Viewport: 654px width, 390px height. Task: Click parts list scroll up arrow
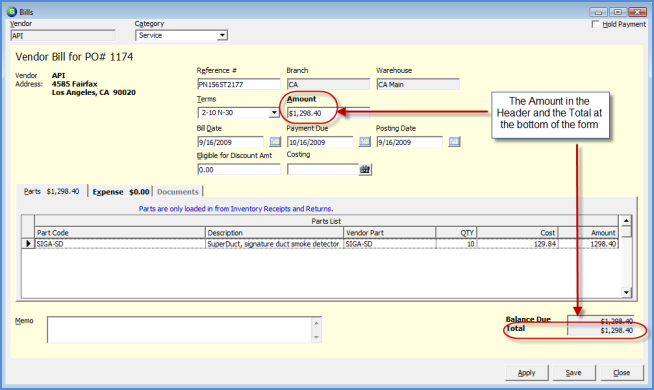(626, 221)
